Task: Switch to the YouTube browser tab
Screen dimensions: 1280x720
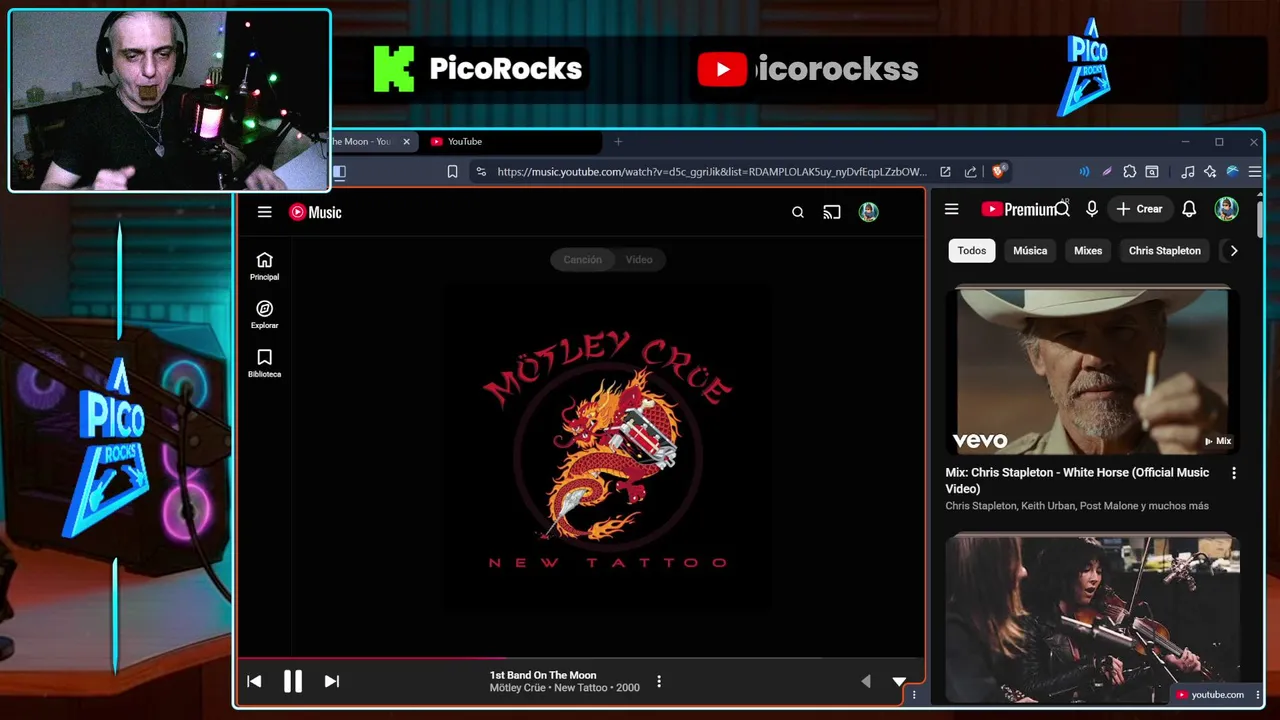Action: click(x=510, y=142)
